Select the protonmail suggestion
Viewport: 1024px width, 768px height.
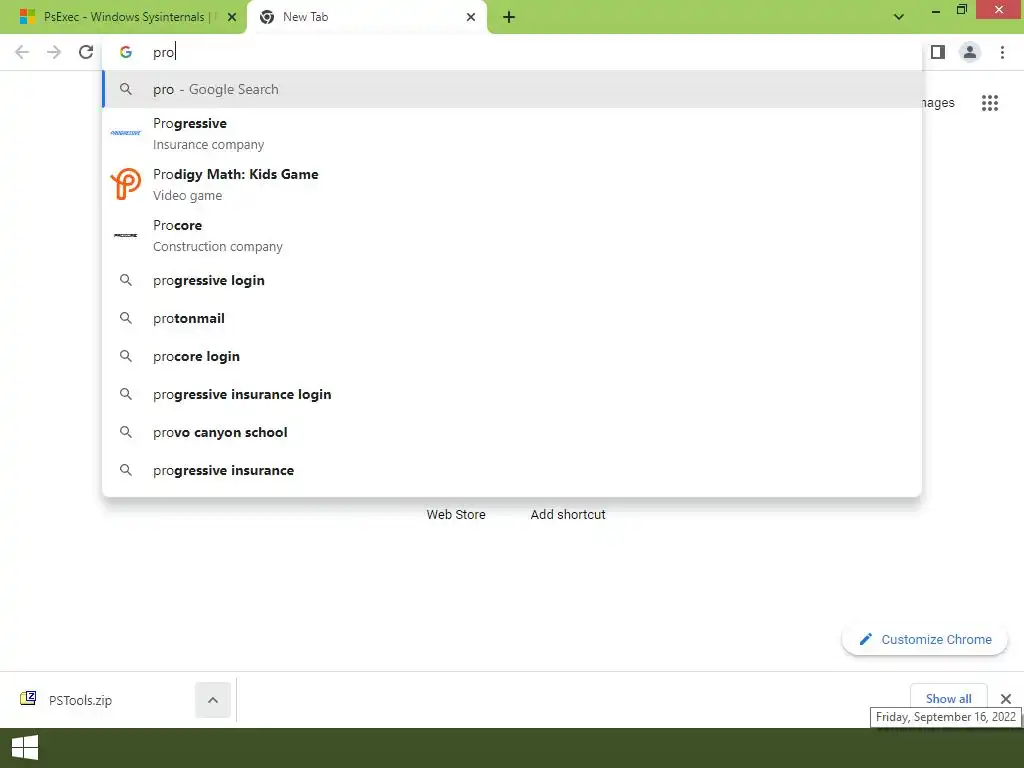pos(512,318)
